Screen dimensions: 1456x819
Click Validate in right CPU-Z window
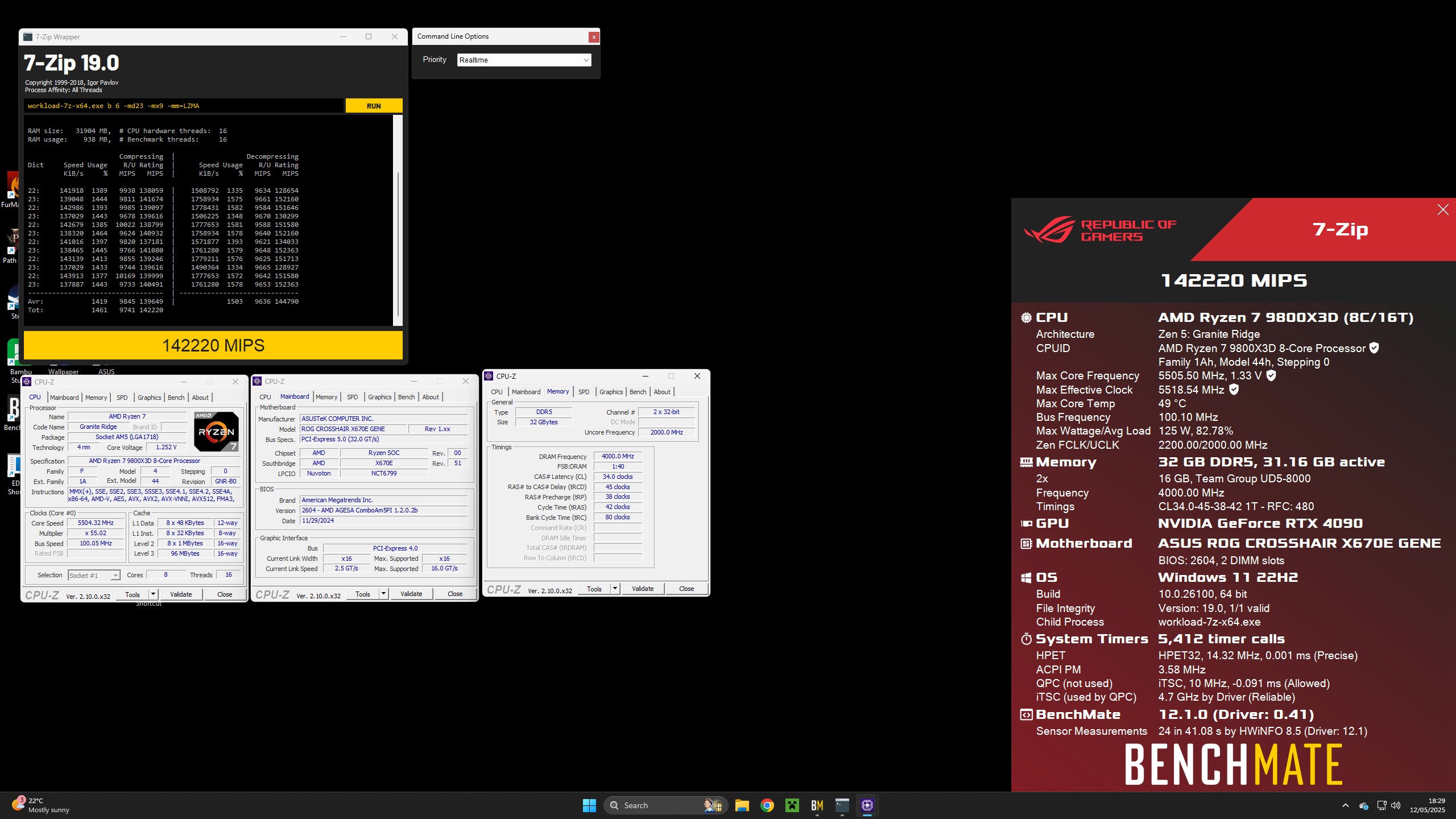coord(643,589)
